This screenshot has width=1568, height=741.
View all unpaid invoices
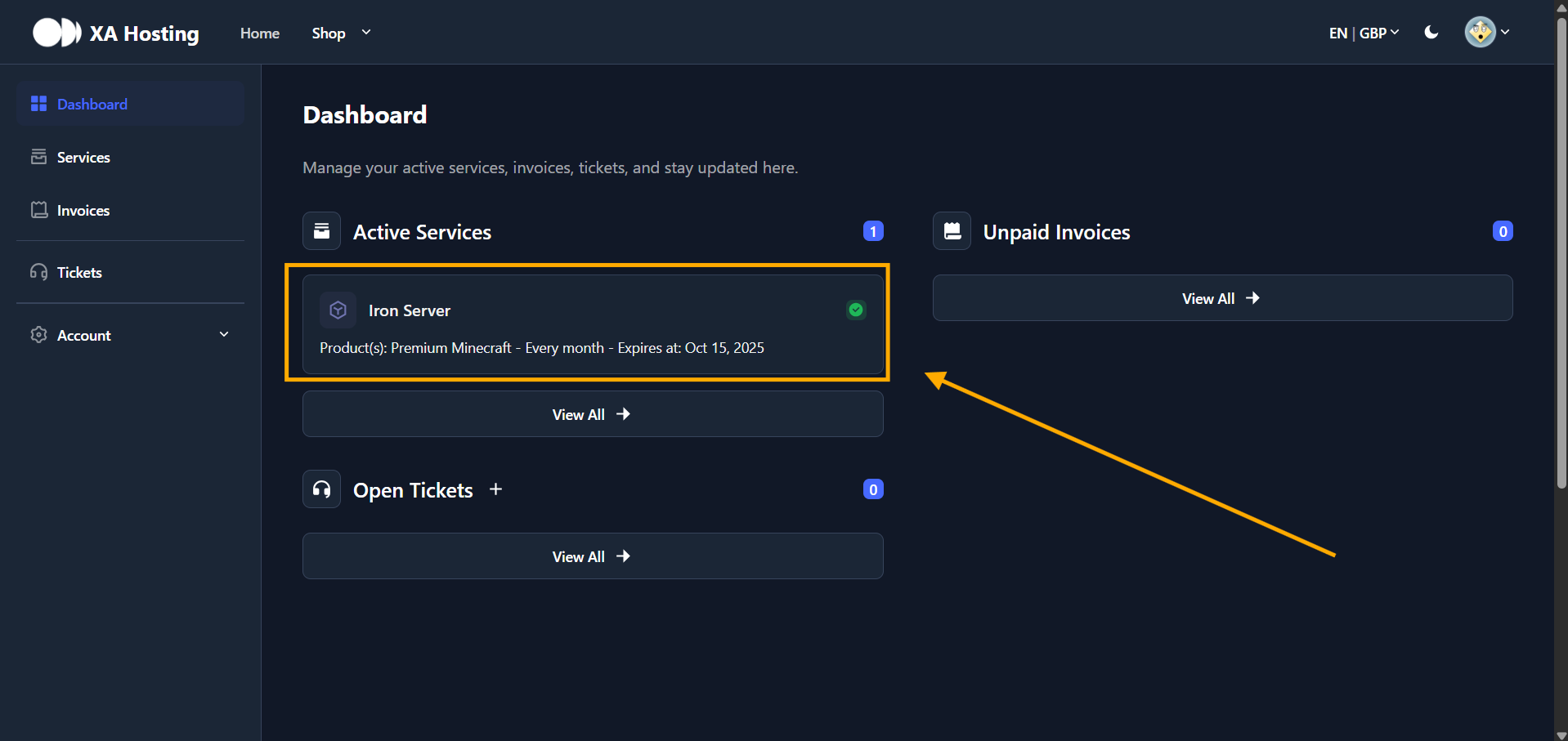[x=1222, y=298]
